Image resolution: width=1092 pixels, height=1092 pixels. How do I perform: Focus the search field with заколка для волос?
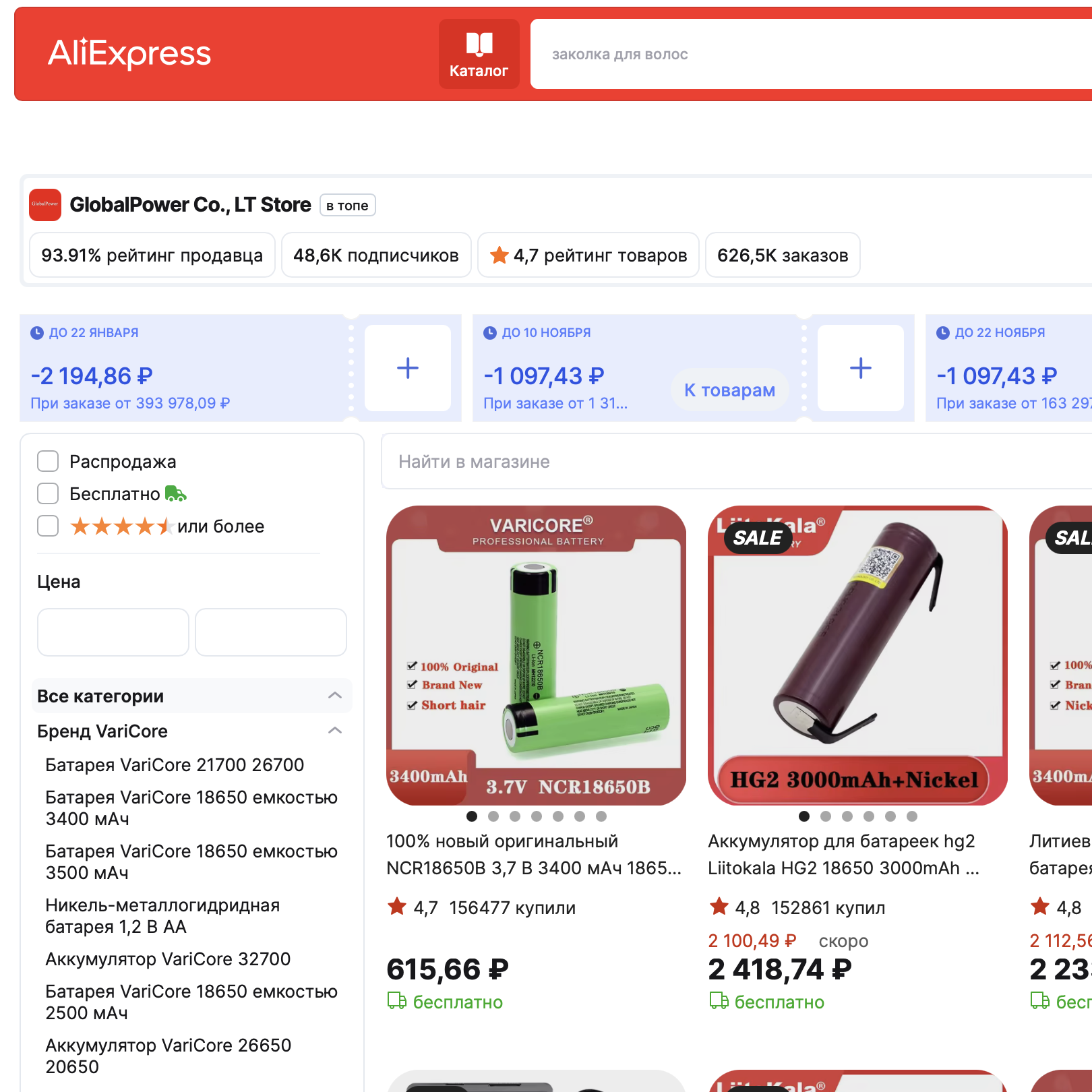click(x=811, y=54)
